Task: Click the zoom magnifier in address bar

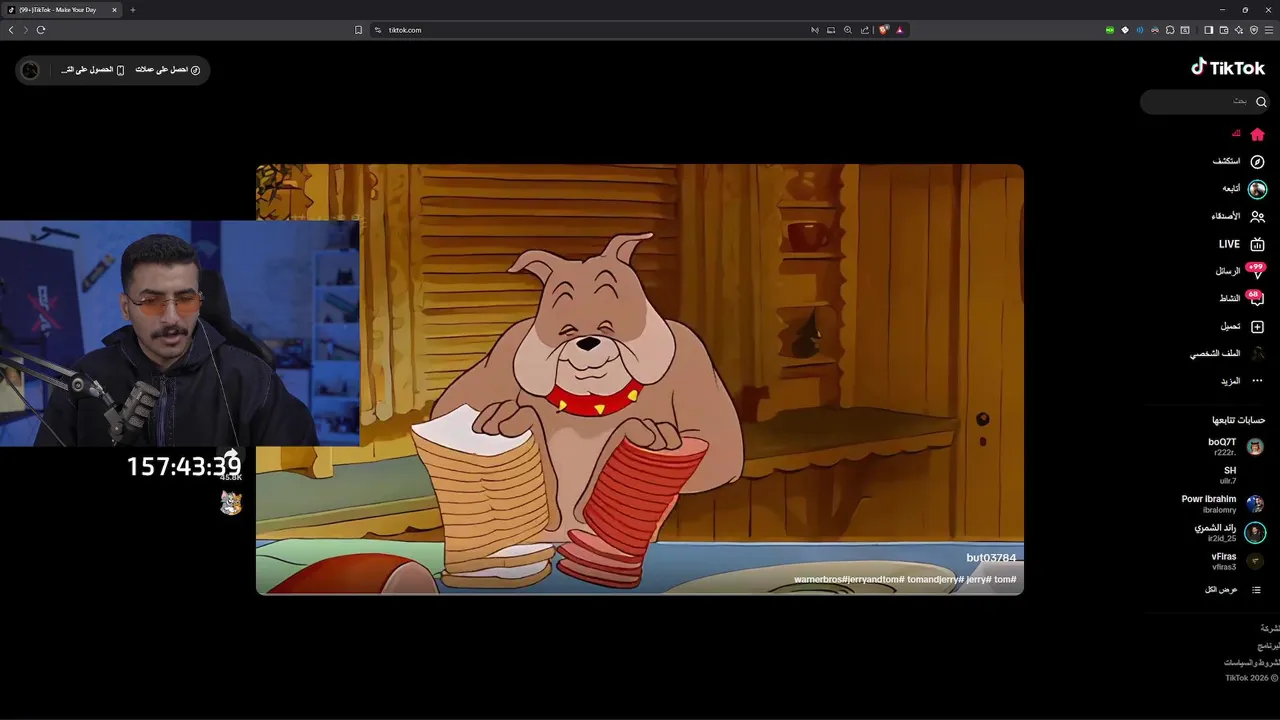Action: pos(848,30)
